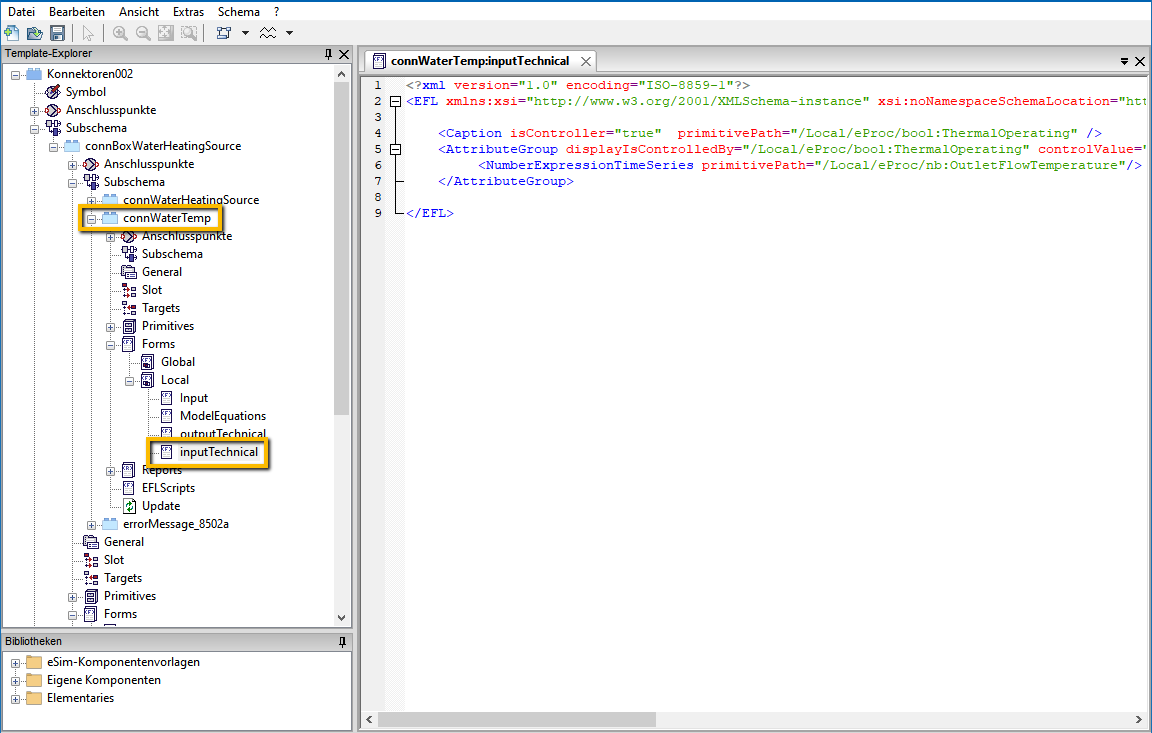Image resolution: width=1152 pixels, height=733 pixels.
Task: Select the Local form item
Action: (x=175, y=380)
